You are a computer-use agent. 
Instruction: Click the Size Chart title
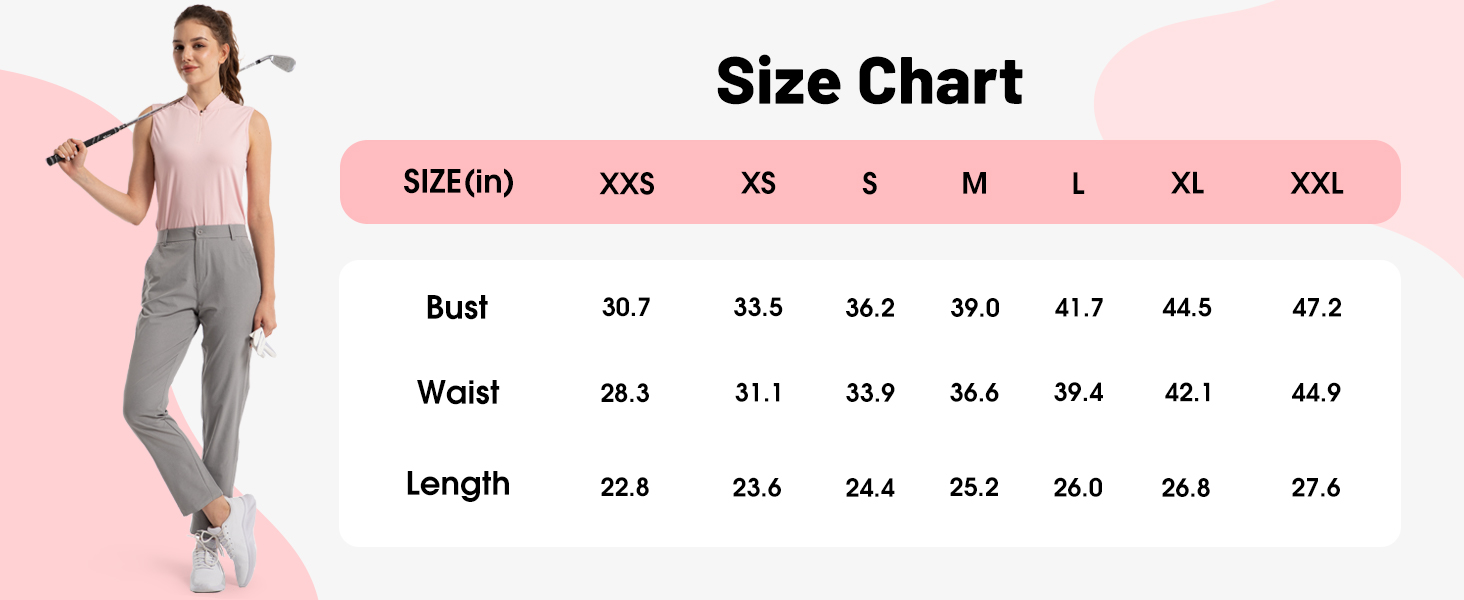click(869, 82)
